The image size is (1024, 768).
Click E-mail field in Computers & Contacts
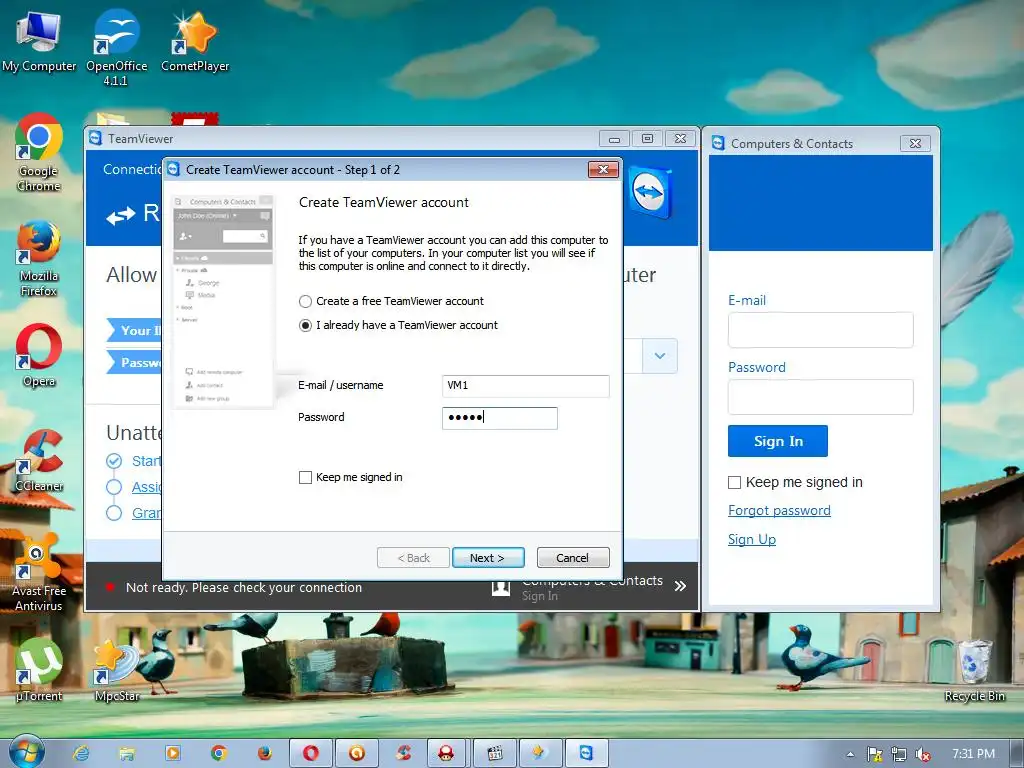pos(820,330)
